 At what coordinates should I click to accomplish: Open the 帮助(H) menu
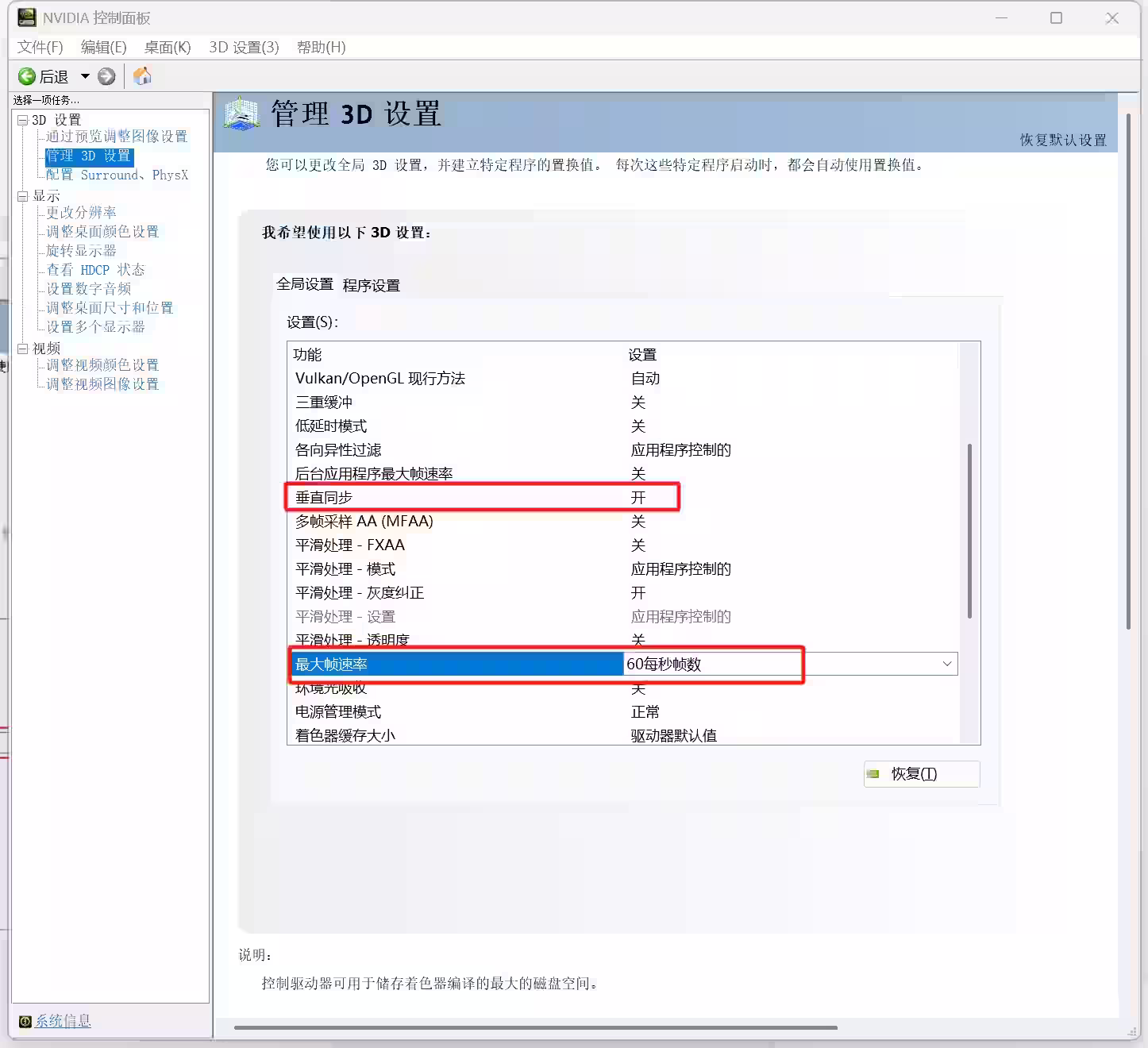[x=321, y=47]
